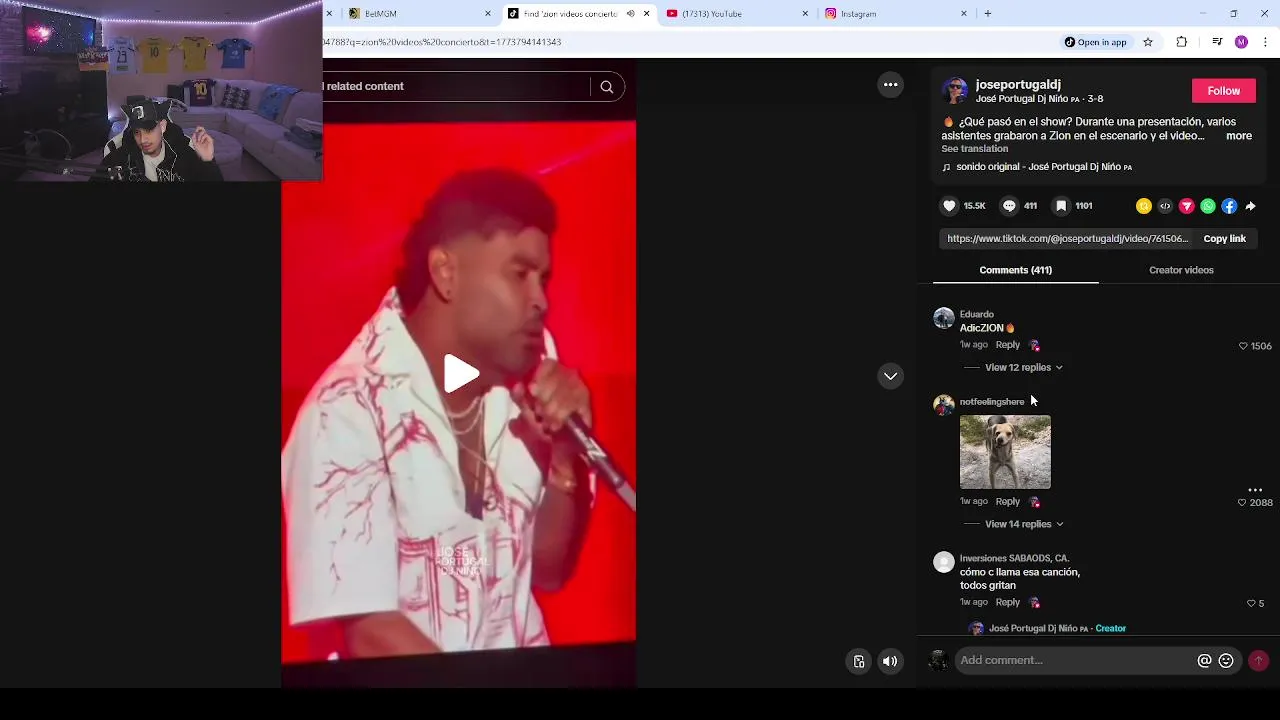
Task: Like Eduardo's comment
Action: point(1243,346)
